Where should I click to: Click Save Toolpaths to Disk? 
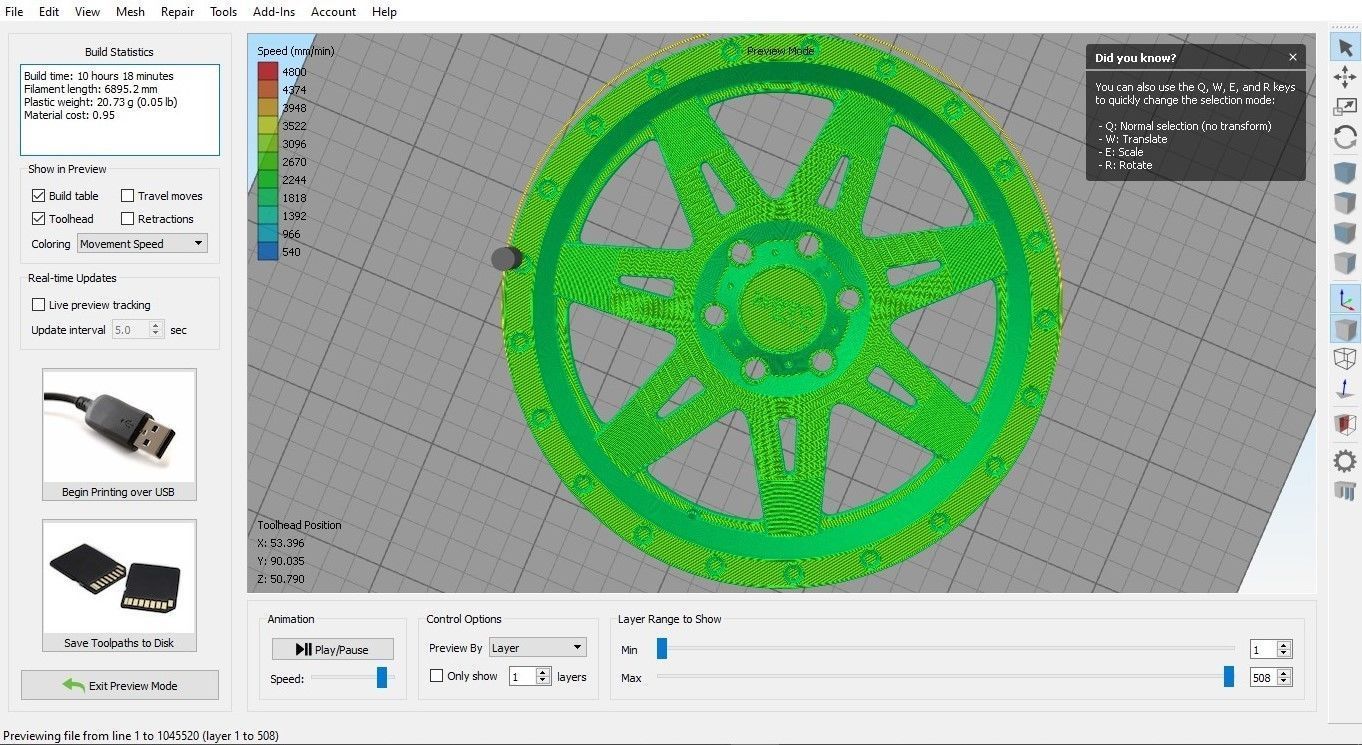(x=119, y=643)
